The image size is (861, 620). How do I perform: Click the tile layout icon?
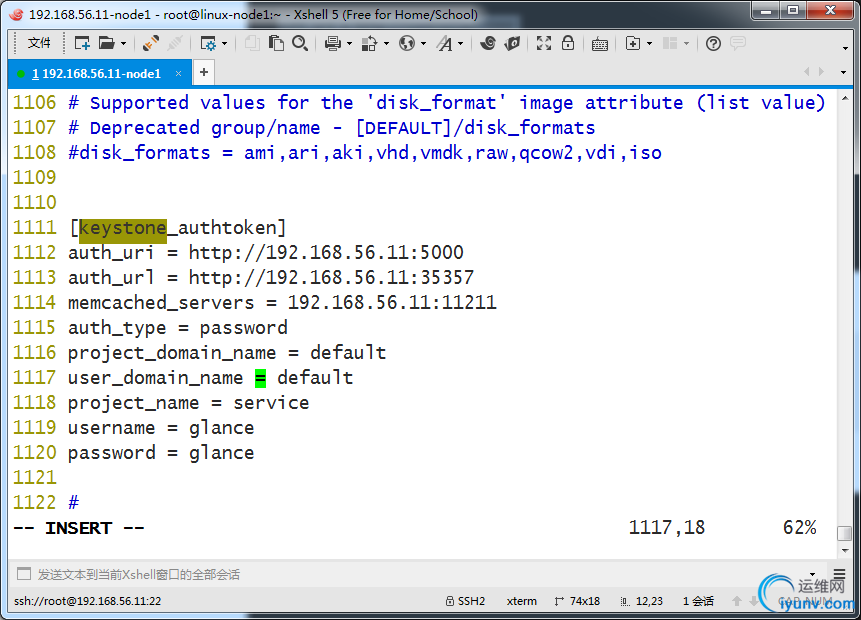(670, 43)
